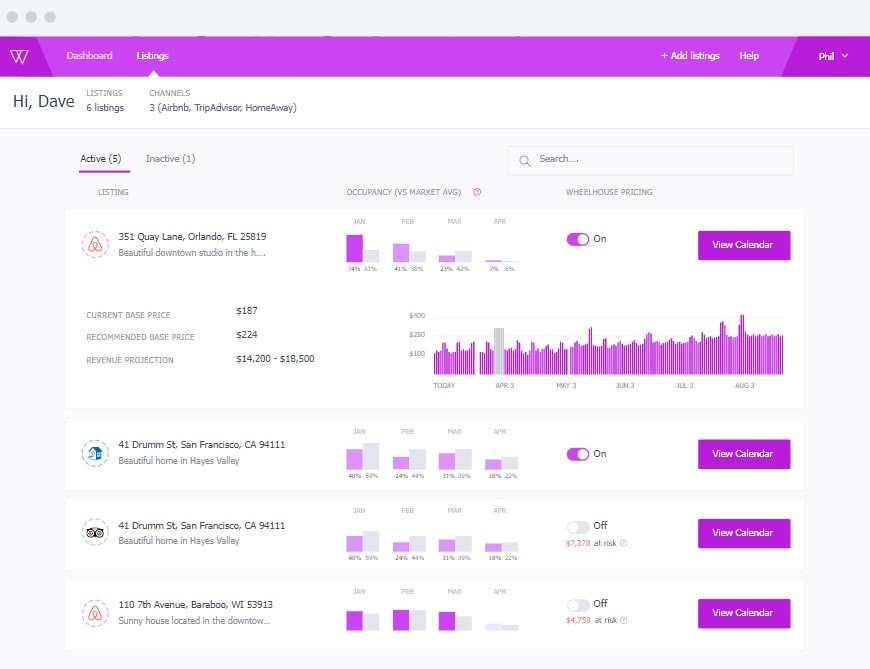The height and width of the screenshot is (669, 870).
Task: View Calendar for HomeAway Drumm St listing
Action: click(743, 454)
